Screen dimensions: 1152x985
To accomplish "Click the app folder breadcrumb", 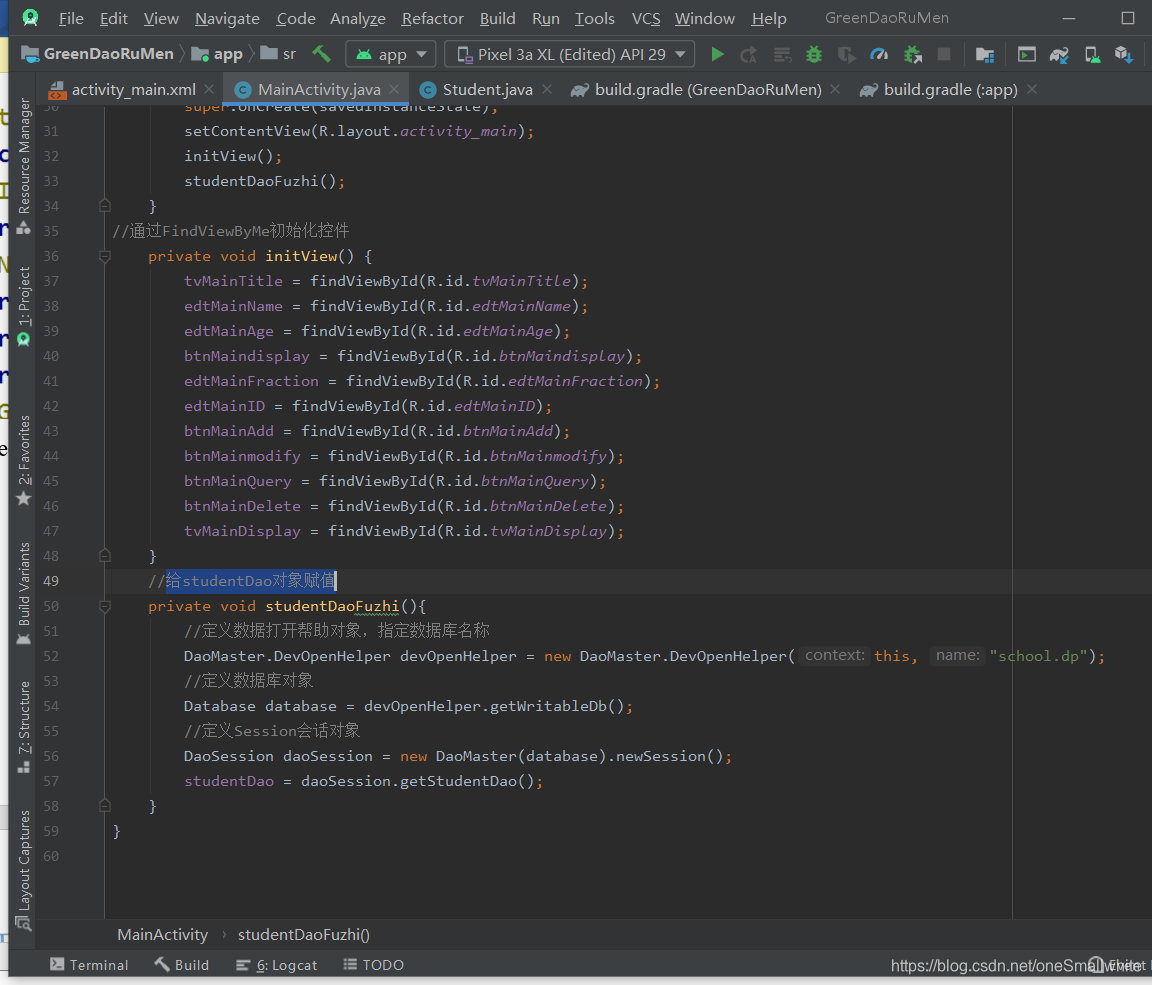I will tap(217, 54).
